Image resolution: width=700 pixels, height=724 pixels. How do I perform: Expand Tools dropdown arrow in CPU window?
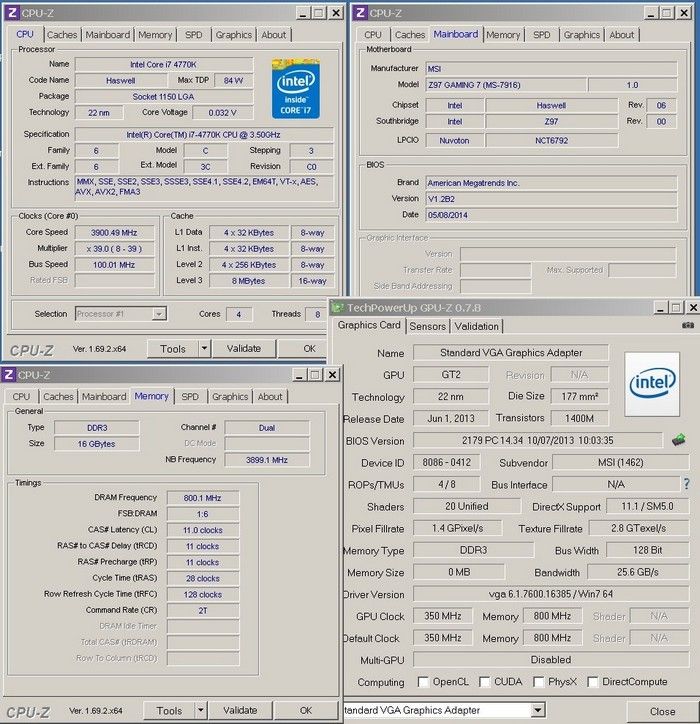(x=204, y=349)
